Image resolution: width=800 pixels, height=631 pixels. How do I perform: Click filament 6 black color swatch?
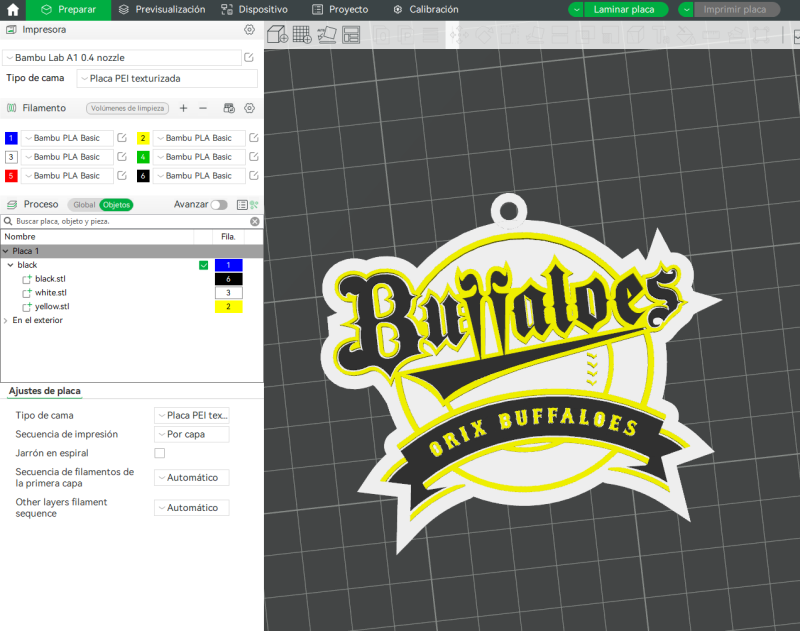click(x=143, y=175)
